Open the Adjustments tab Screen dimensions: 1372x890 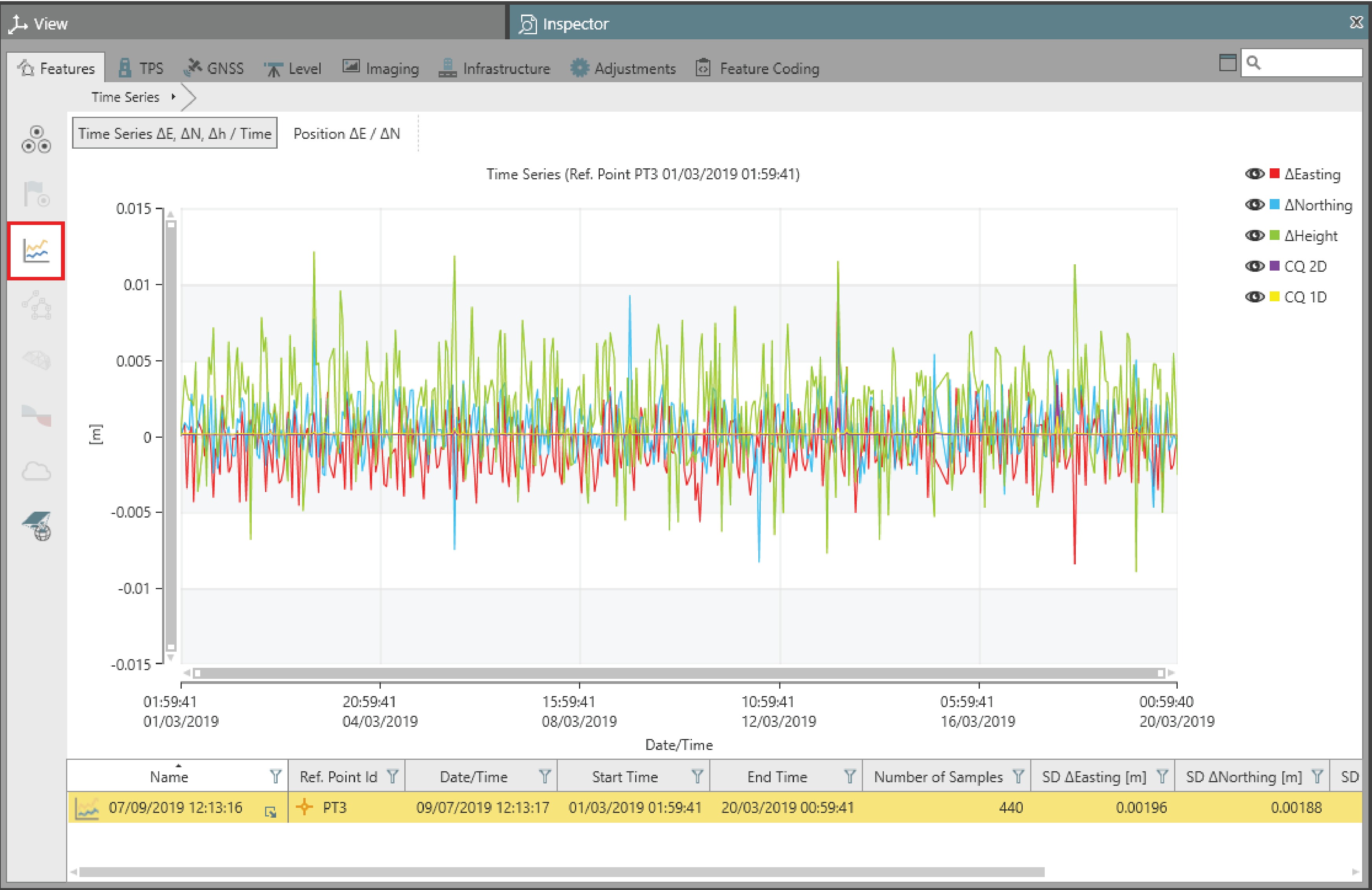tap(623, 68)
